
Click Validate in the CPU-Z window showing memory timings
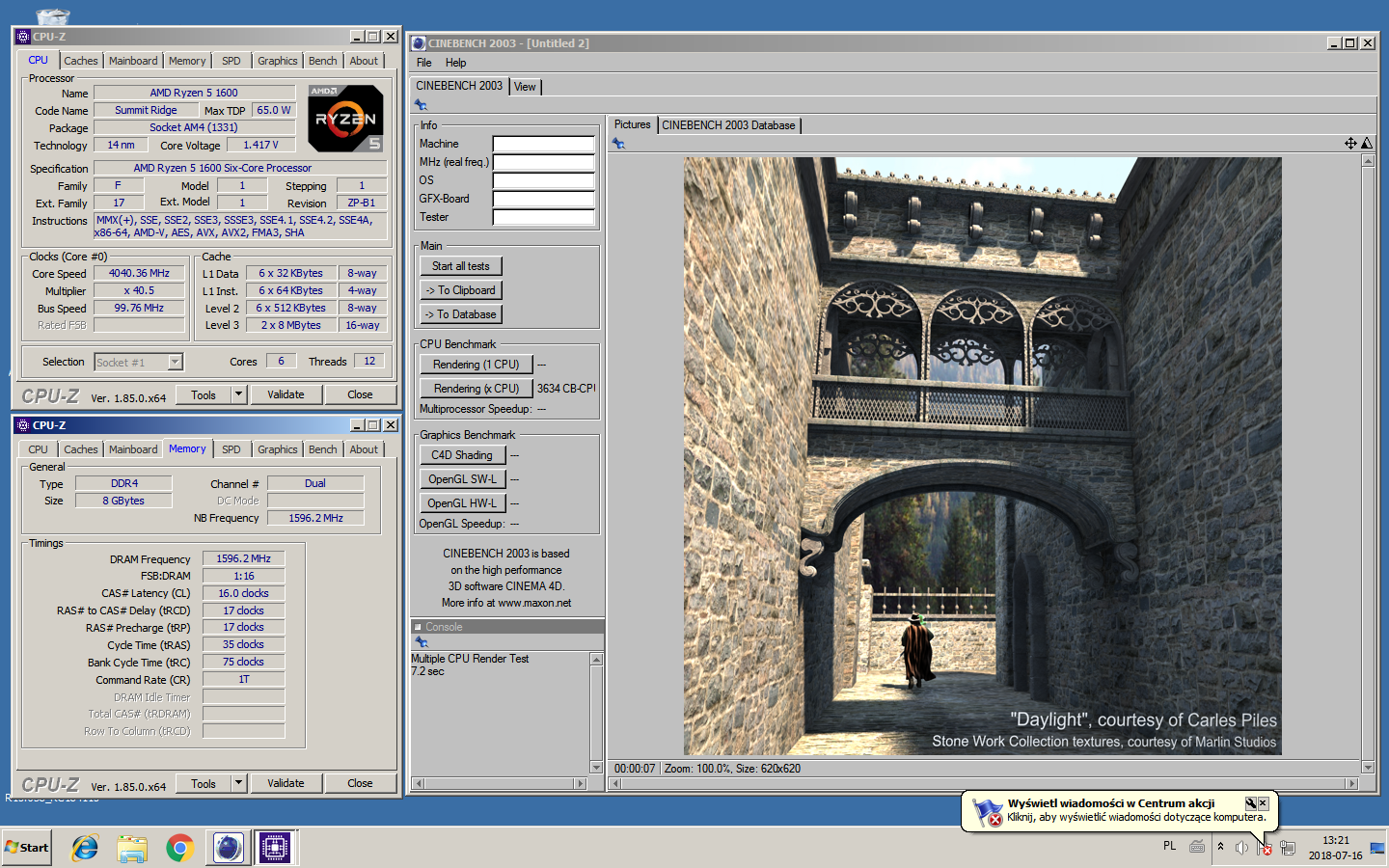pos(286,783)
